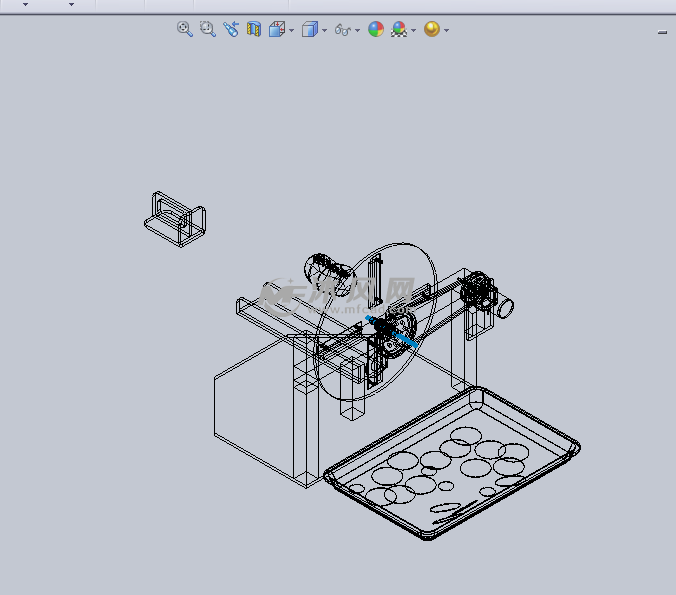The width and height of the screenshot is (676, 595).
Task: Click the View Orientation cube icon
Action: (x=277, y=29)
